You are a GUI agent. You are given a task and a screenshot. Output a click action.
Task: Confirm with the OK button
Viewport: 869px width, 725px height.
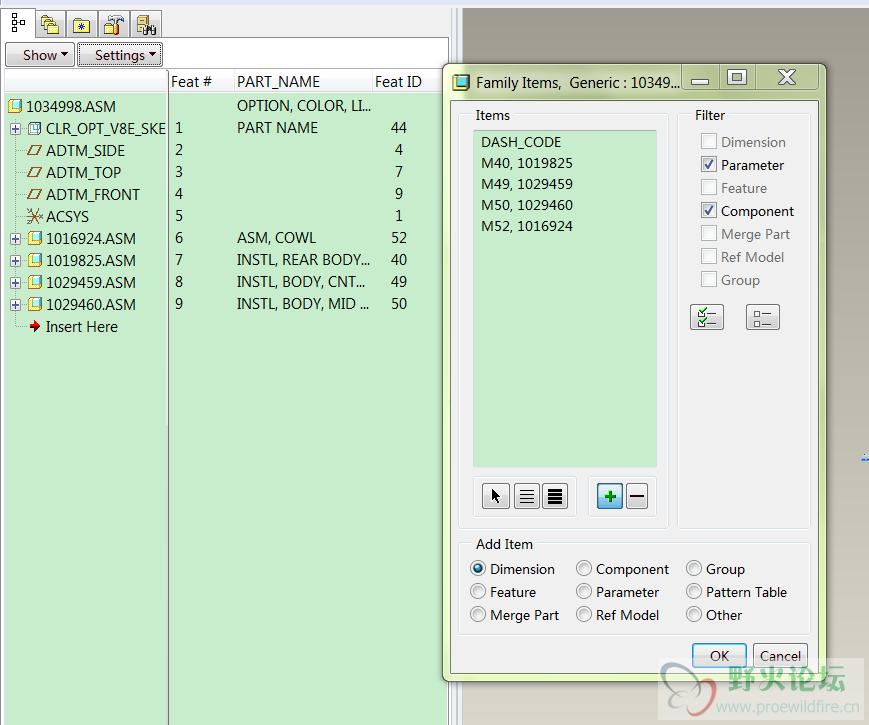(x=719, y=656)
